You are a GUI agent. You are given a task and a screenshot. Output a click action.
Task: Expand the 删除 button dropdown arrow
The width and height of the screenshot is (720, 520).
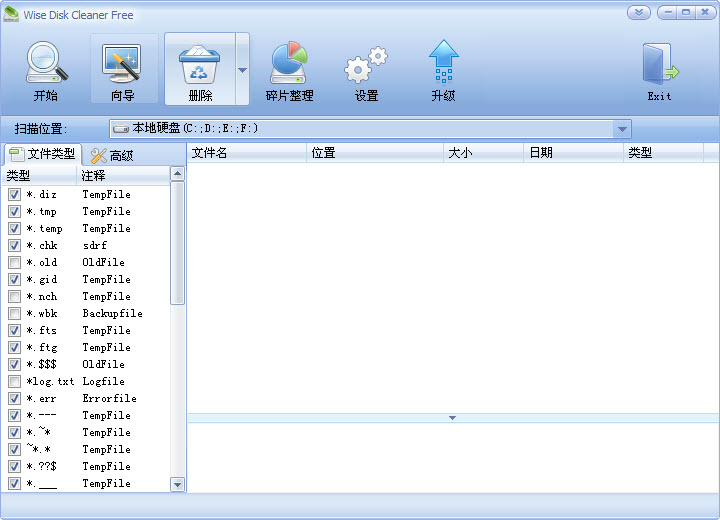pyautogui.click(x=241, y=70)
